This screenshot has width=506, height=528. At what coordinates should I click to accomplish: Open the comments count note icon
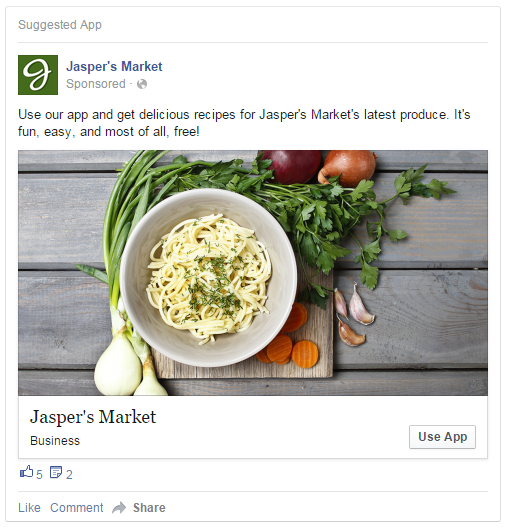[x=56, y=472]
